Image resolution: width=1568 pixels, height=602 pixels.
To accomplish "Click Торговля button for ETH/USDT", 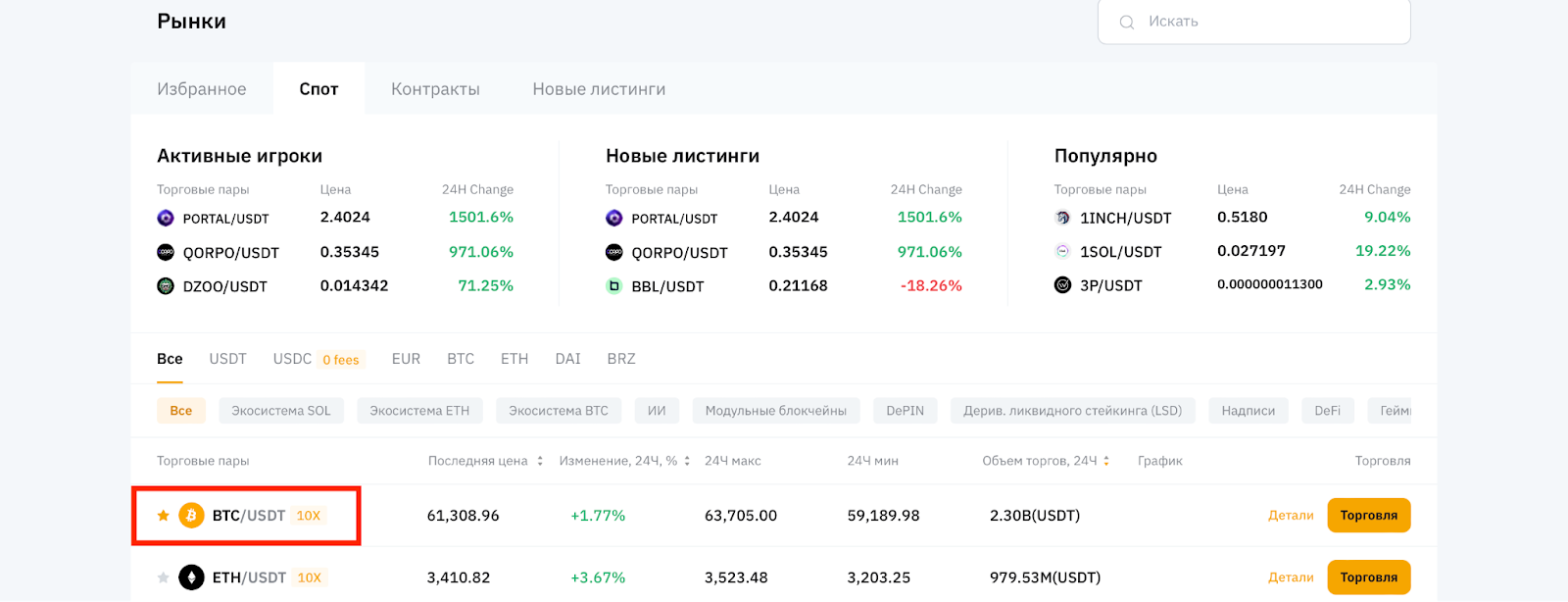I will (x=1369, y=577).
